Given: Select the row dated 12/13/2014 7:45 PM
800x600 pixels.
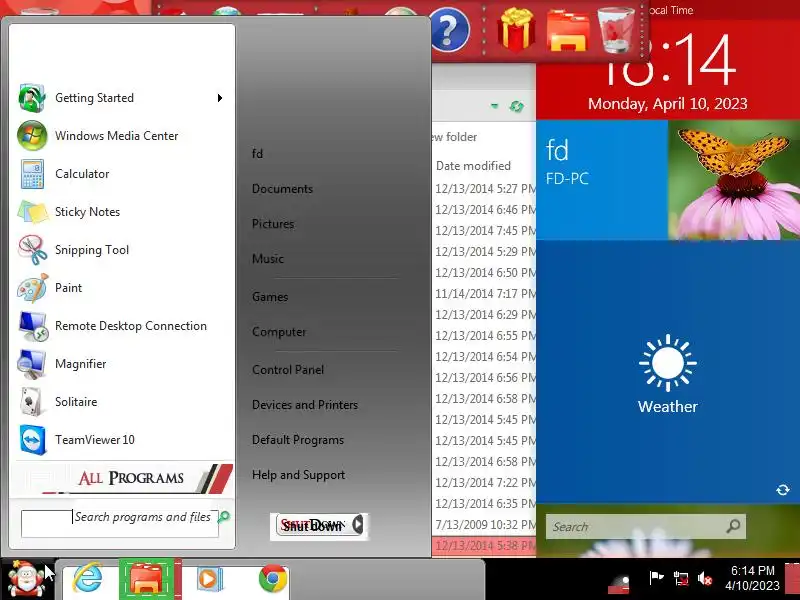Looking at the screenshot, I should pyautogui.click(x=484, y=231).
